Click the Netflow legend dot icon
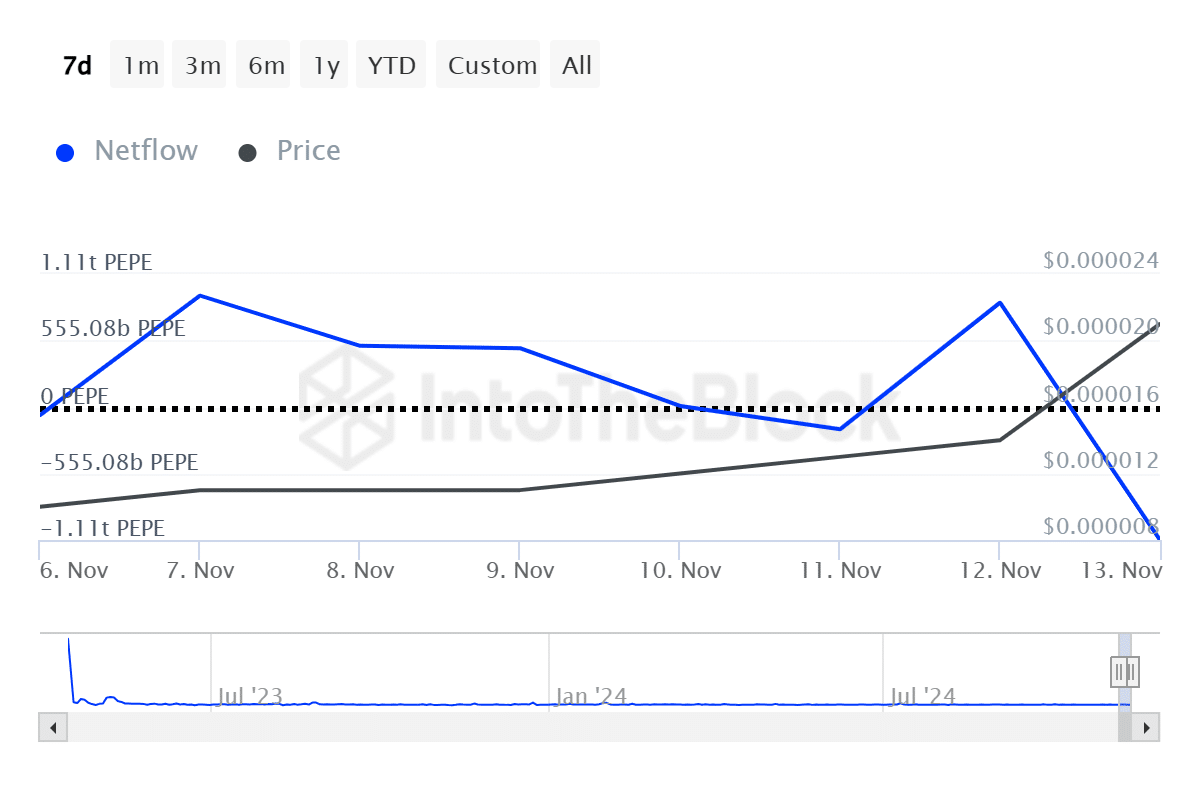The width and height of the screenshot is (1200, 800). coord(65,152)
